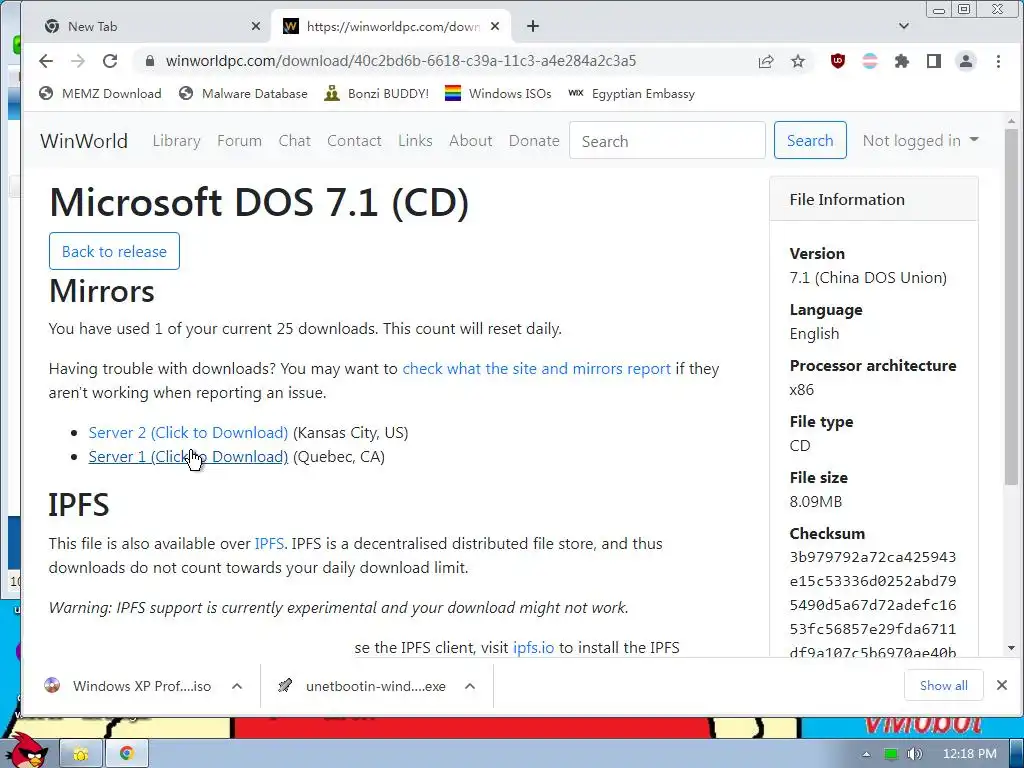The width and height of the screenshot is (1024, 768).
Task: Click the WinWorld site logo
Action: (84, 141)
